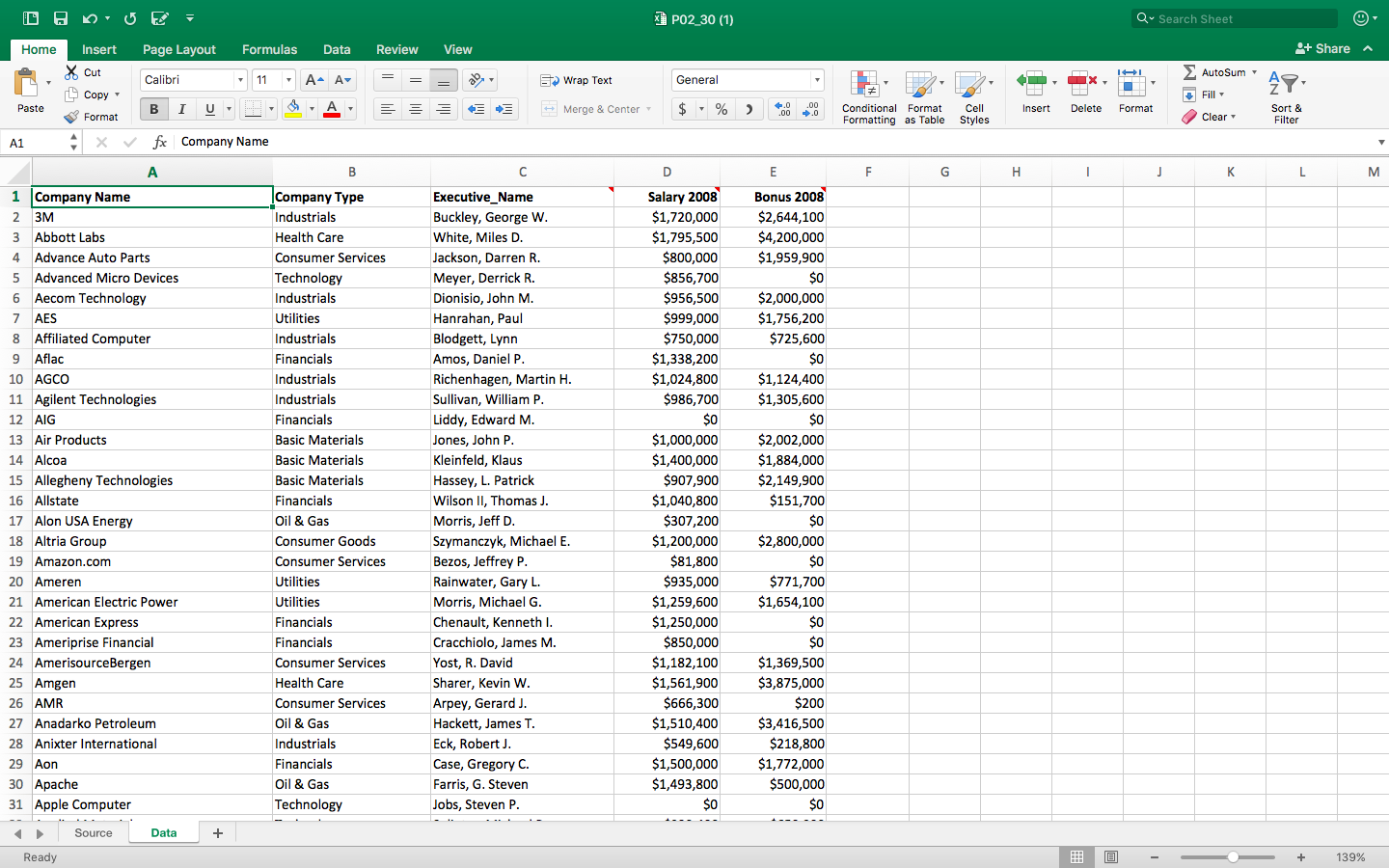Expand the Clear dropdown

[1233, 117]
